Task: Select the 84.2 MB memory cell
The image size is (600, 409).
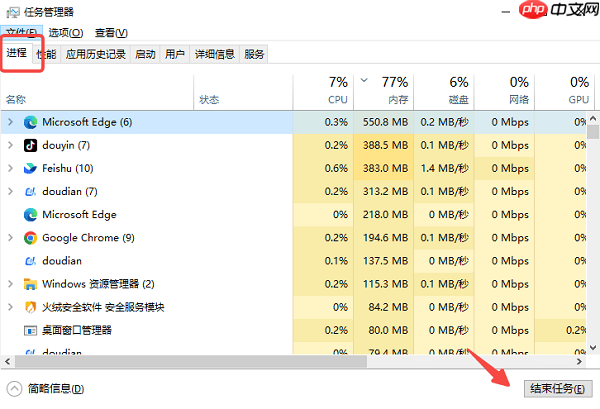Action: click(x=384, y=307)
